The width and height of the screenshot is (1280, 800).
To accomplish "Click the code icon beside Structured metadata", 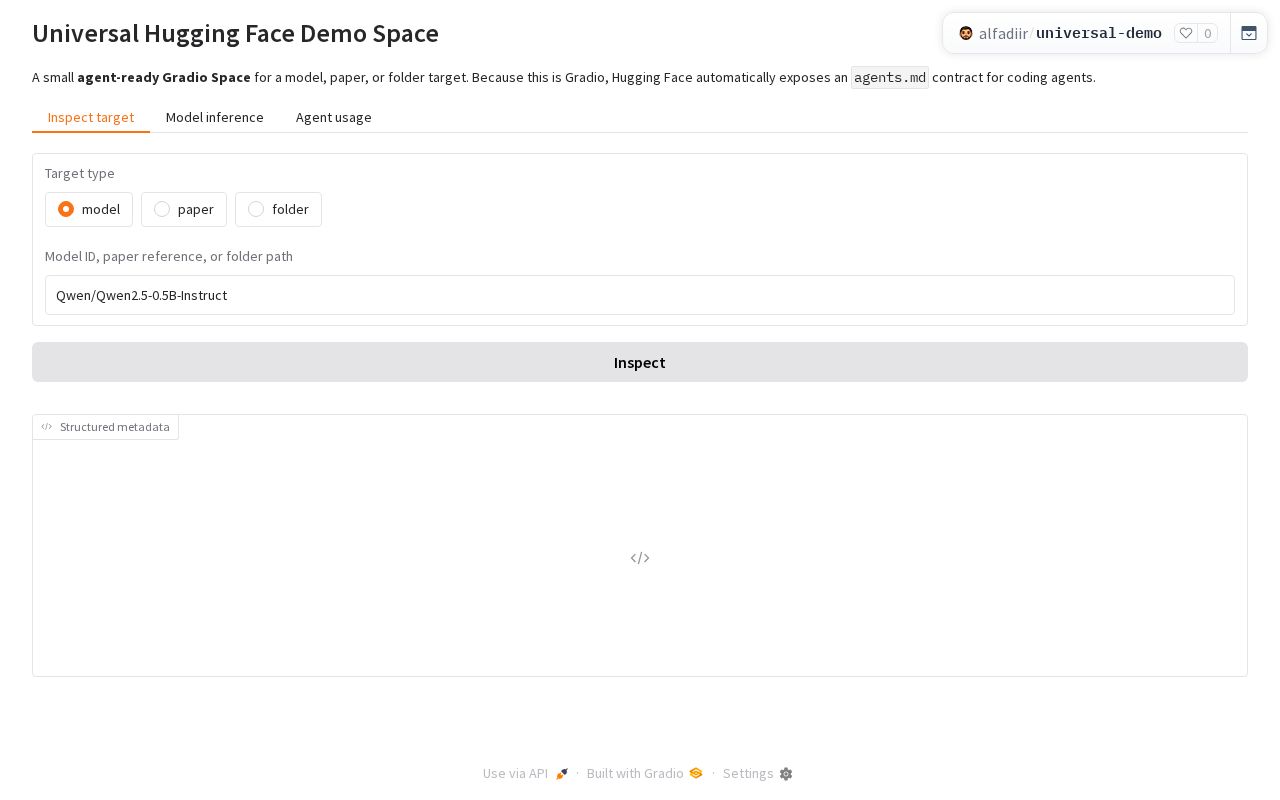I will click(x=47, y=427).
